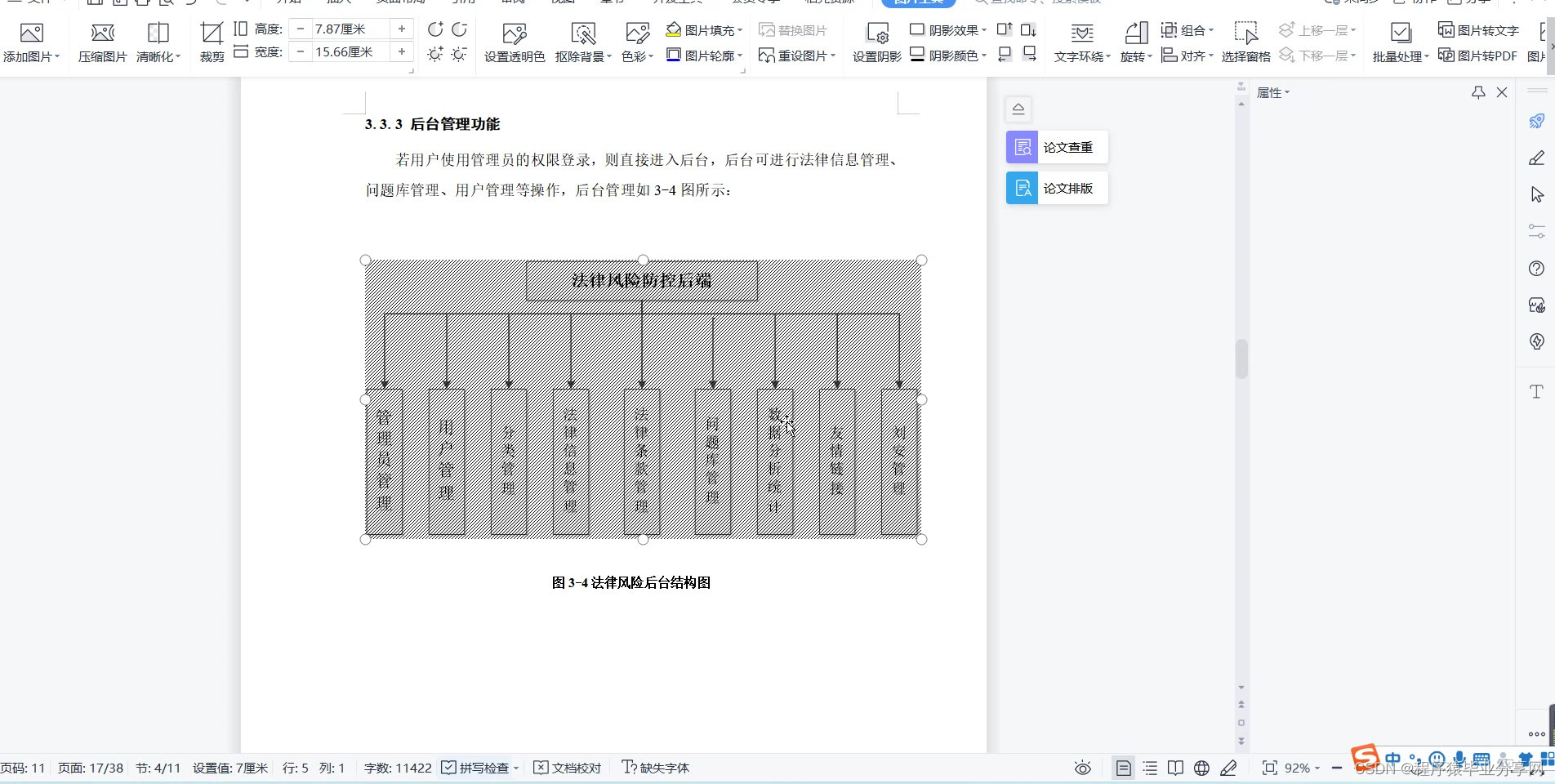
Task: Close the Properties (属性) panel
Action: coord(1502,92)
